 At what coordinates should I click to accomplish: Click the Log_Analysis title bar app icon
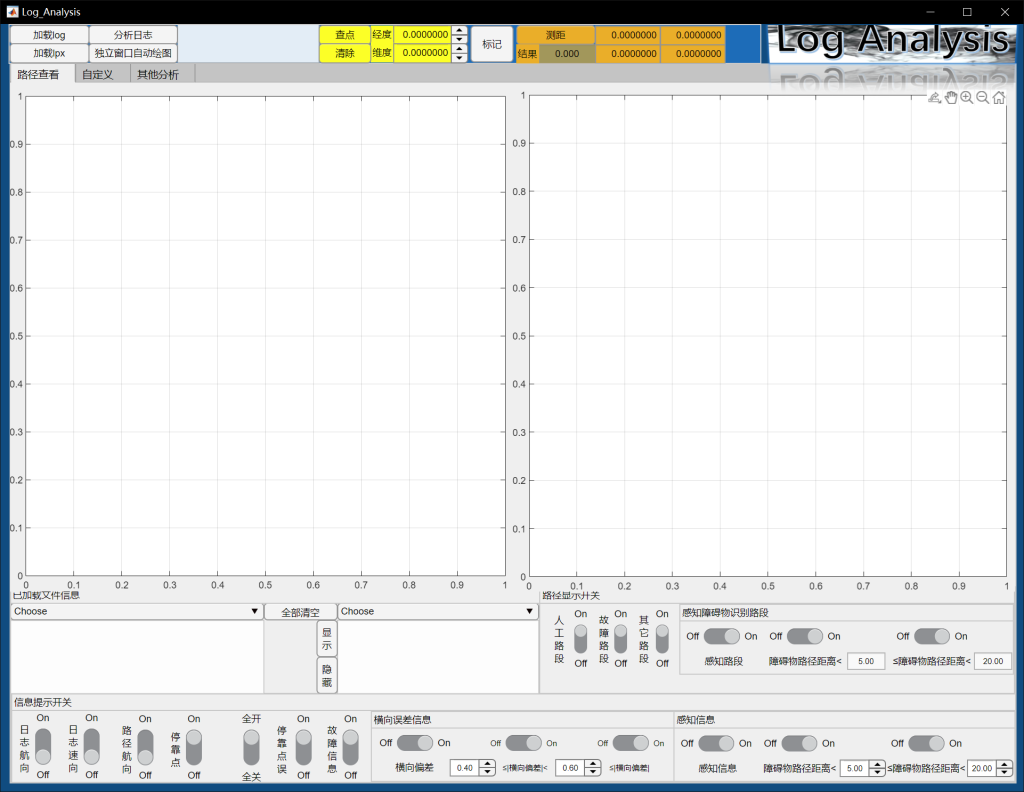[x=12, y=11]
